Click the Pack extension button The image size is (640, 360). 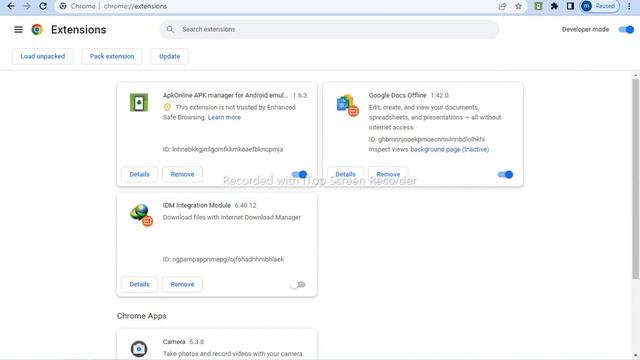click(112, 56)
